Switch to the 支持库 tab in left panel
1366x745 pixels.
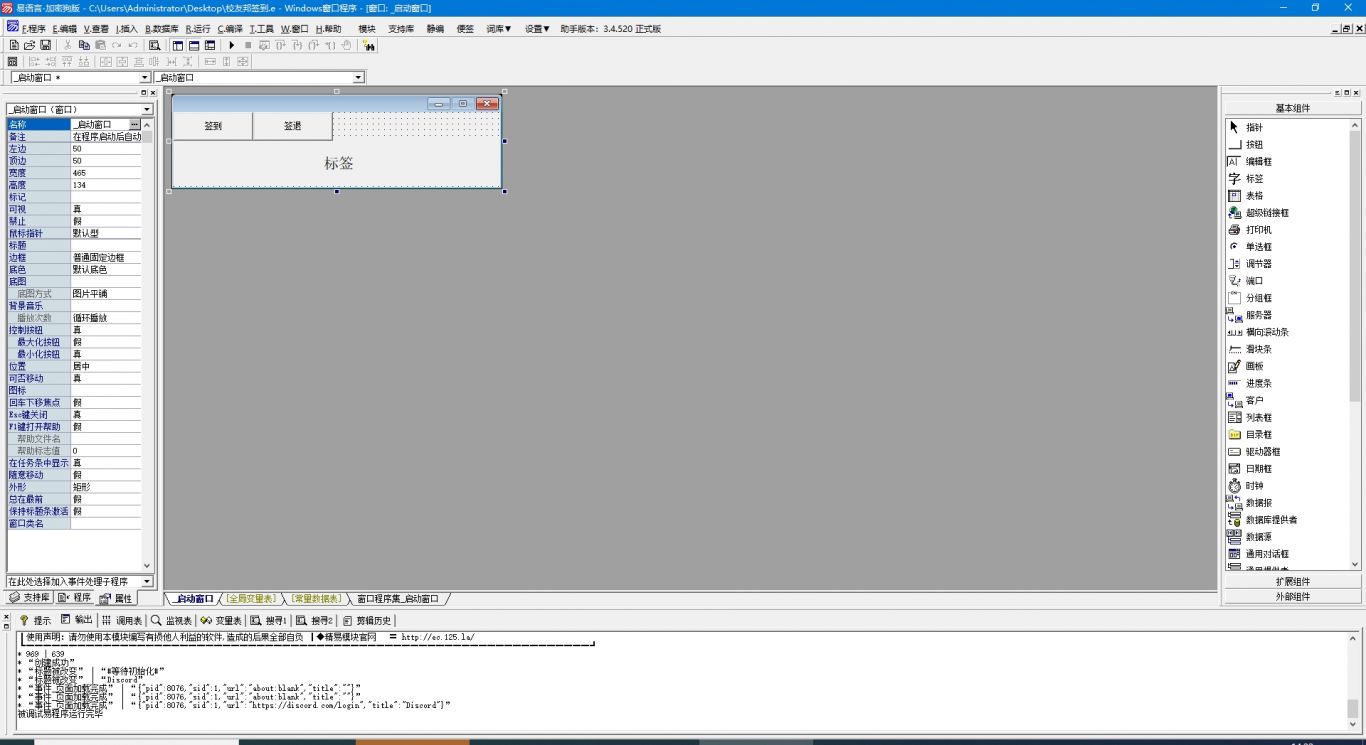click(30, 598)
